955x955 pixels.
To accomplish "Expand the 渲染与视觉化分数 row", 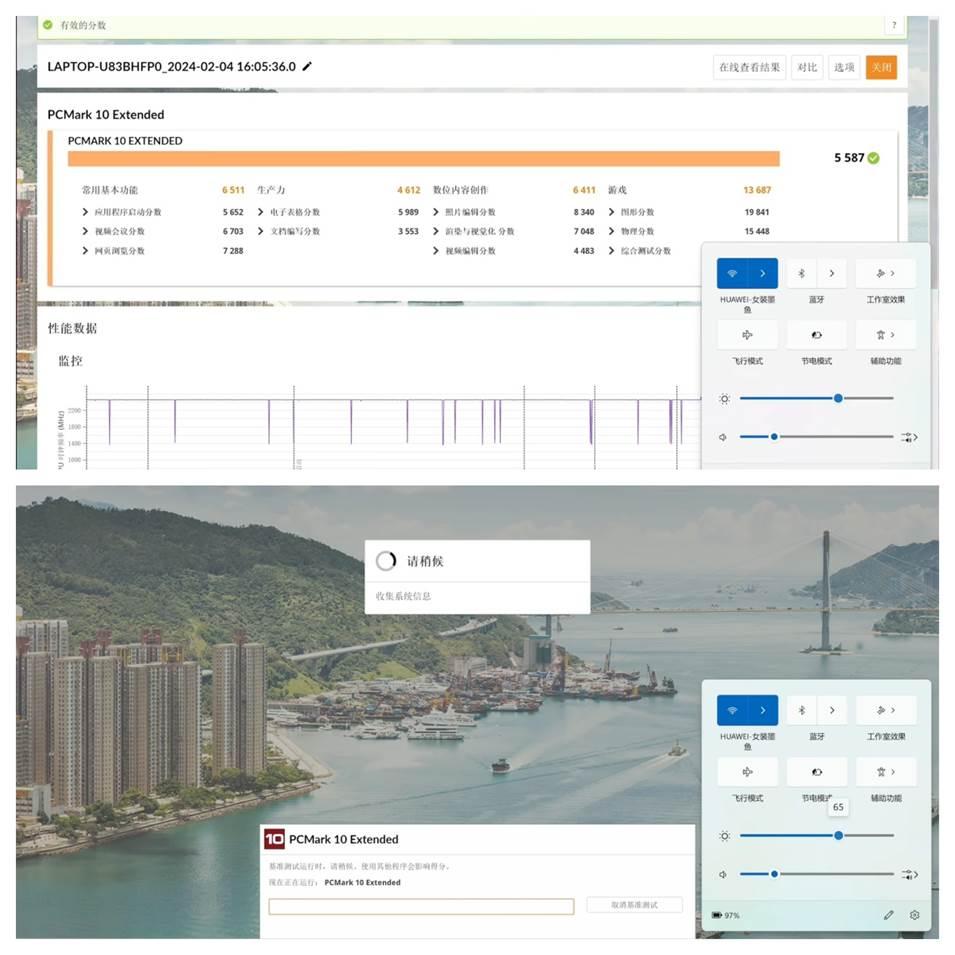I will pyautogui.click(x=436, y=231).
